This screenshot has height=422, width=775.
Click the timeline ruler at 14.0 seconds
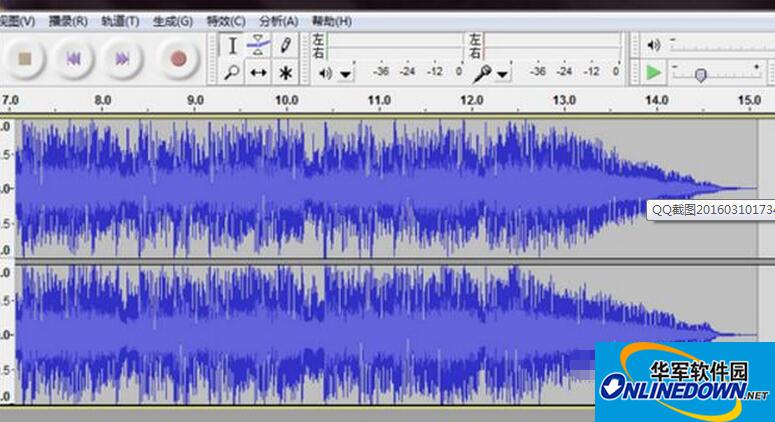[656, 100]
